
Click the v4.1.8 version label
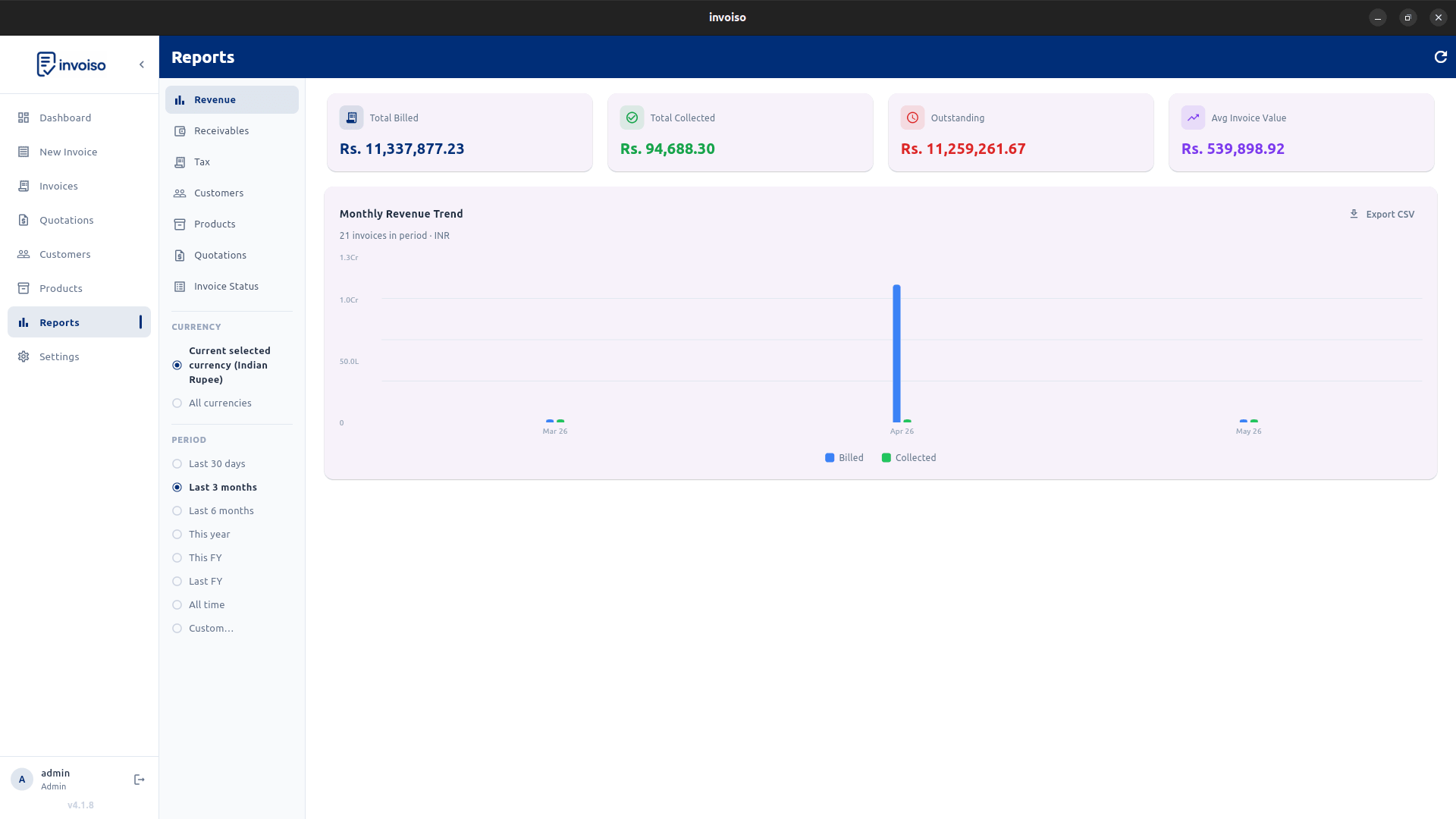coord(80,805)
